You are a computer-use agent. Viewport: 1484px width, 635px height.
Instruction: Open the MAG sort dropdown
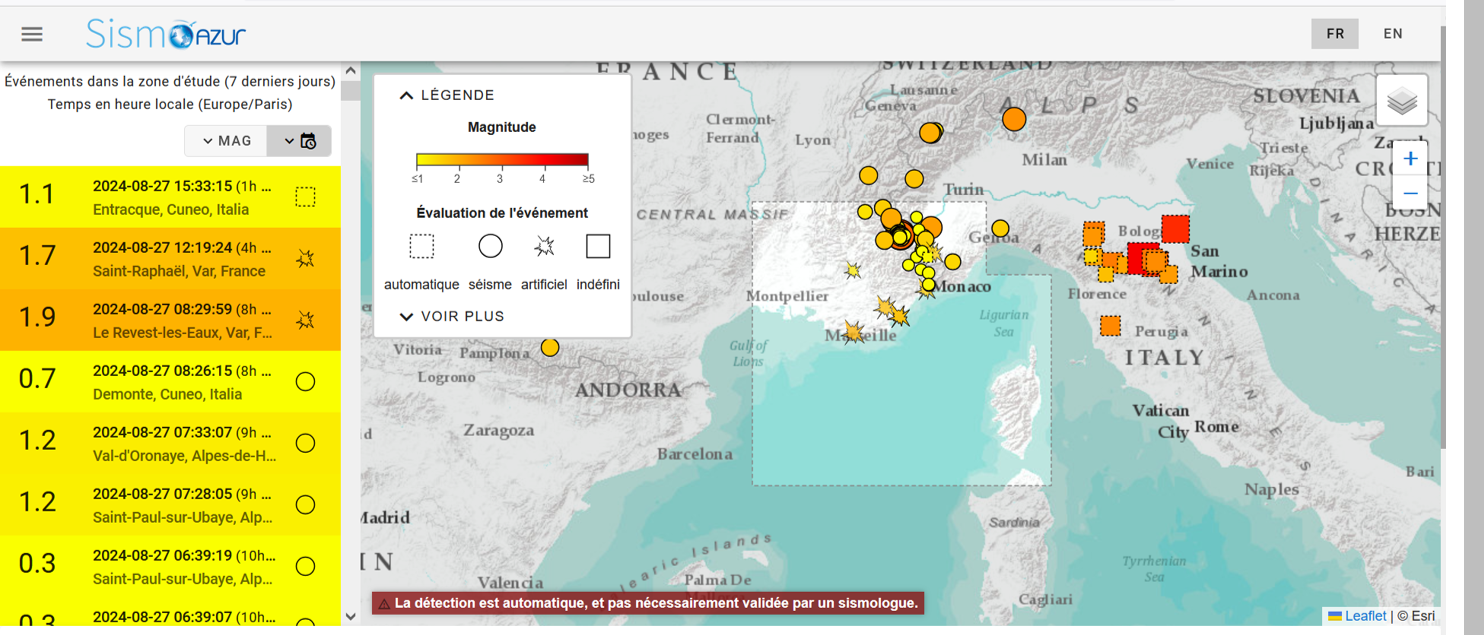226,141
